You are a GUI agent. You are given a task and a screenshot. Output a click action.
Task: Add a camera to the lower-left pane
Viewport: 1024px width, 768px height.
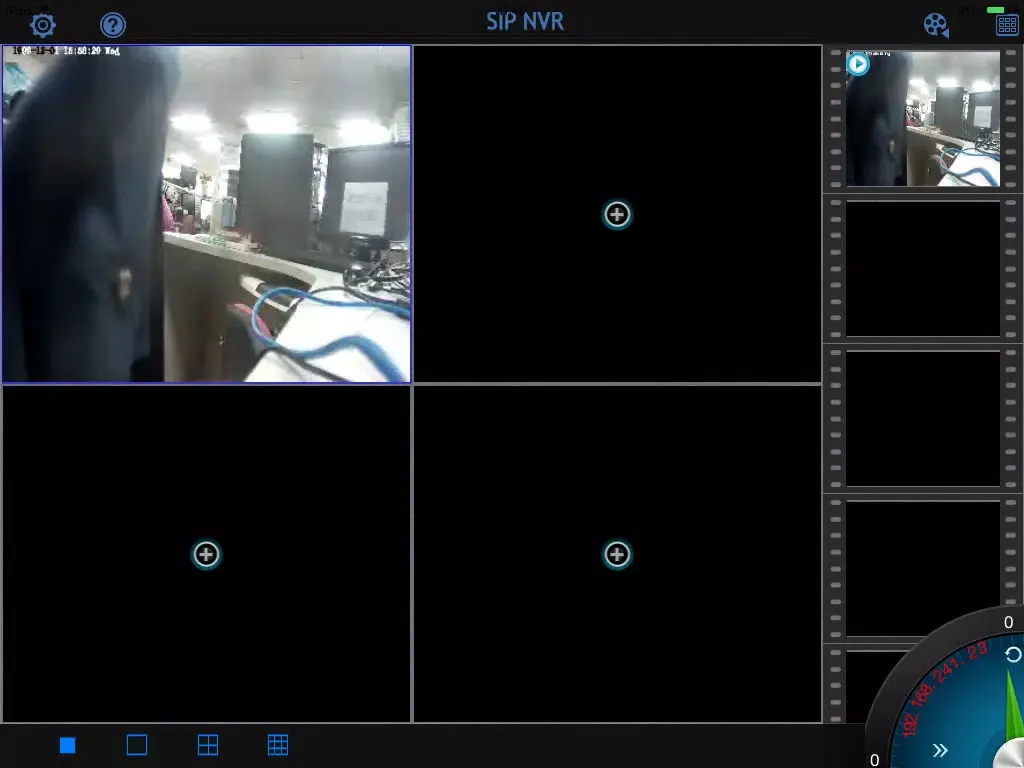[206, 554]
